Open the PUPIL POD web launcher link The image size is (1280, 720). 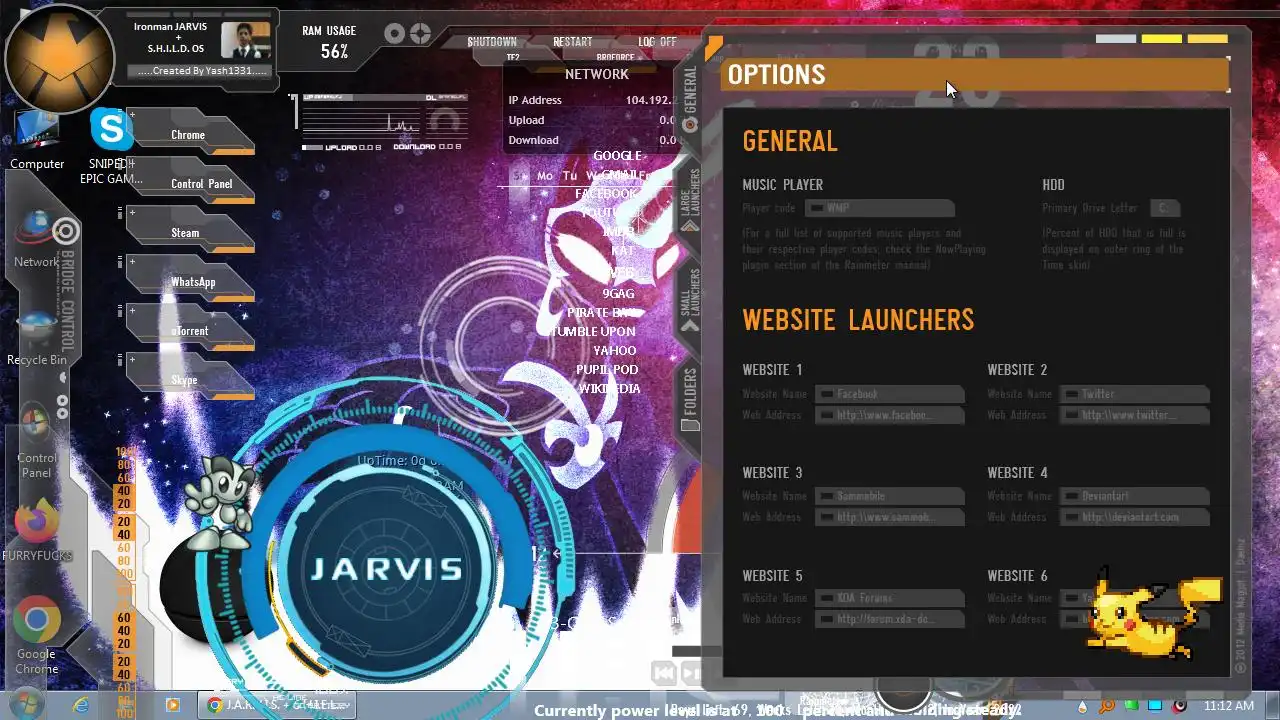click(607, 369)
